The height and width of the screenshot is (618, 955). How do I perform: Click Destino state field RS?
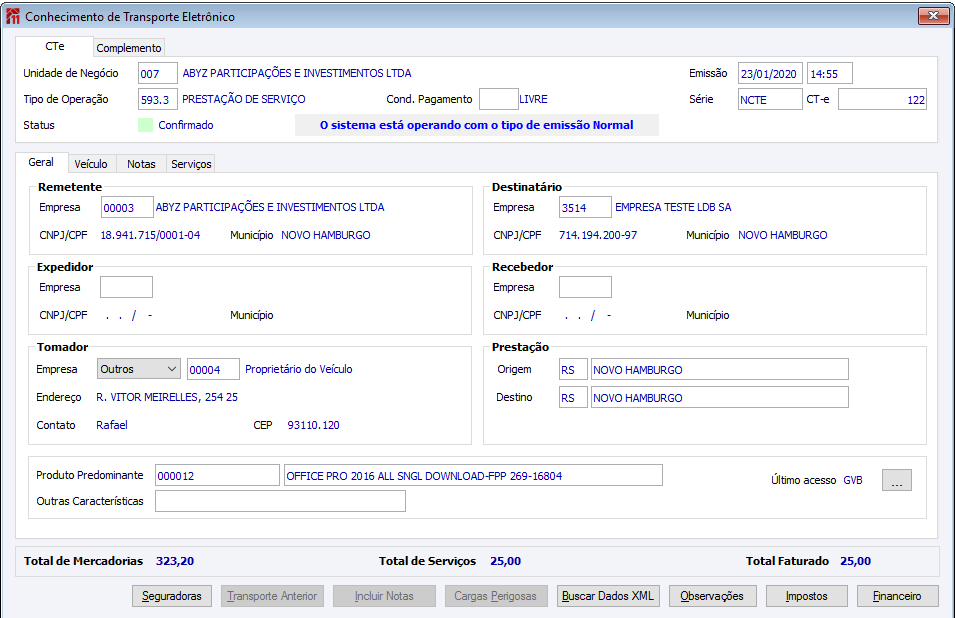[x=573, y=397]
